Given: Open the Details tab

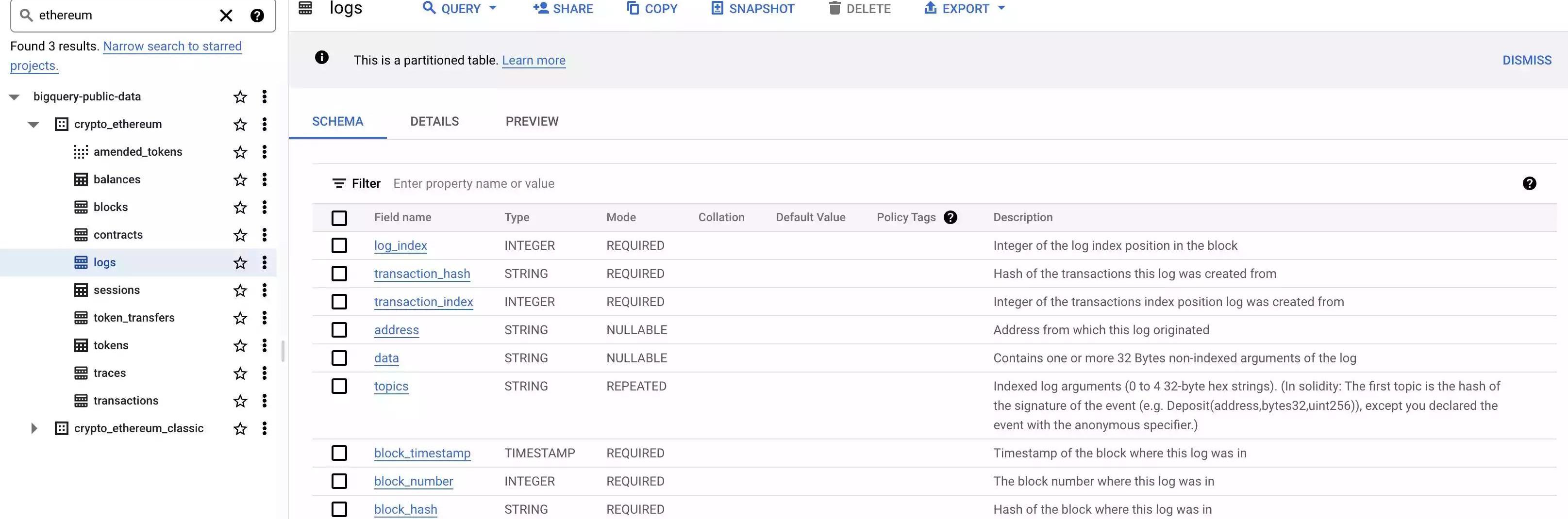Looking at the screenshot, I should [434, 121].
